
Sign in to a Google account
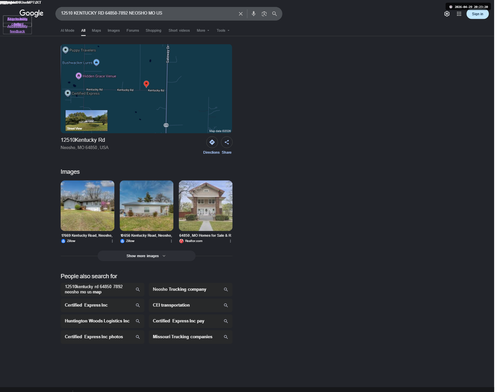[x=477, y=14]
